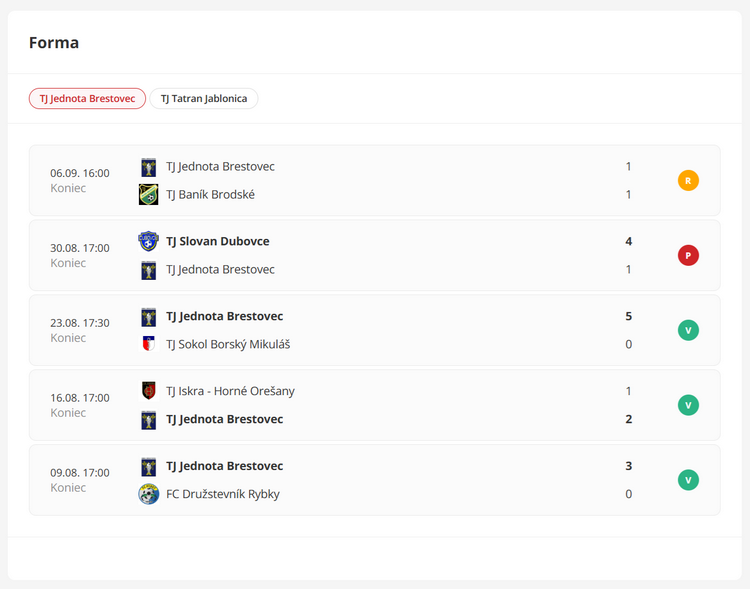Click the TJ Baník Brodské club crest

pos(148,195)
